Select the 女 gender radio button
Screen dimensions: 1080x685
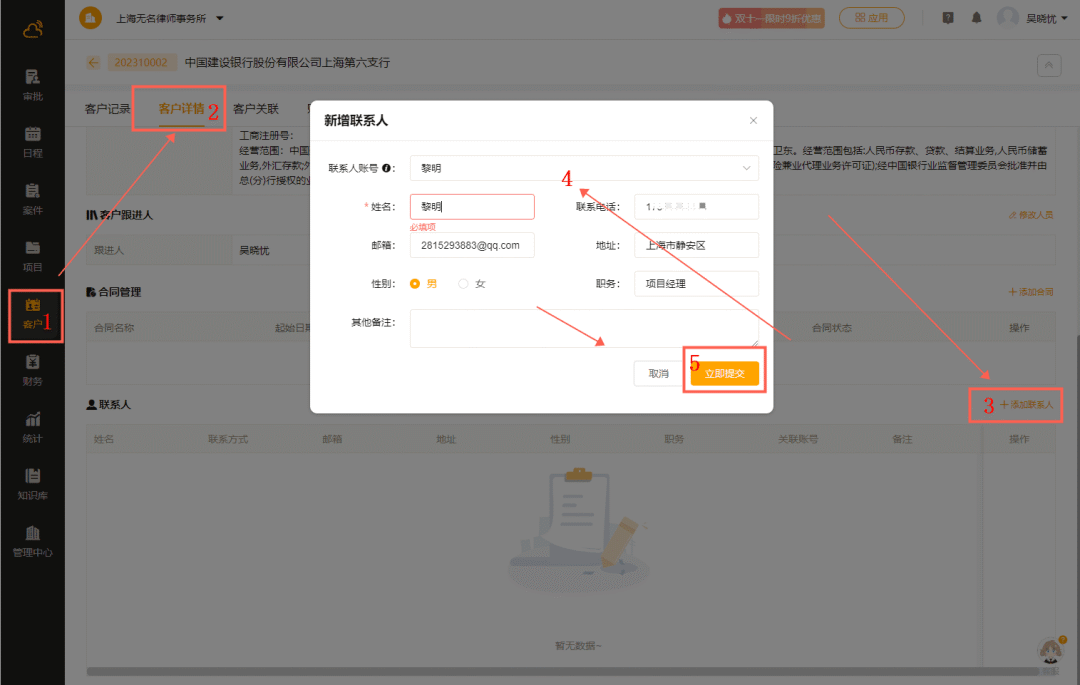tap(463, 284)
